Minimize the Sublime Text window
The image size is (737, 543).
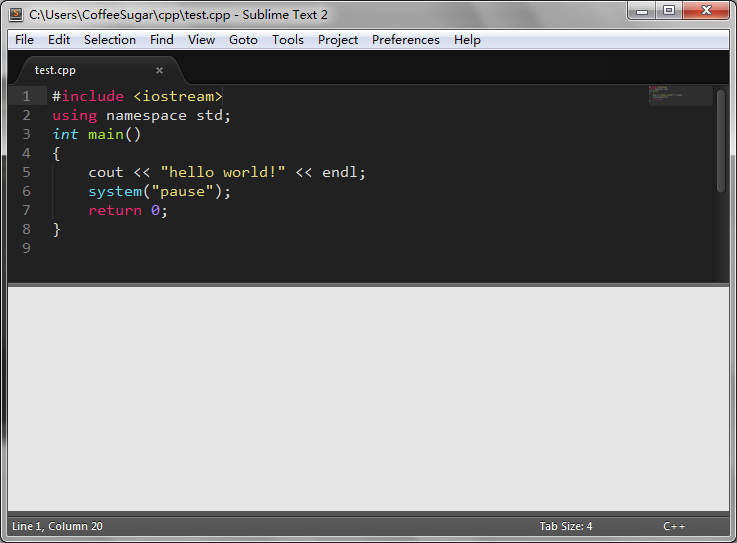(x=642, y=11)
